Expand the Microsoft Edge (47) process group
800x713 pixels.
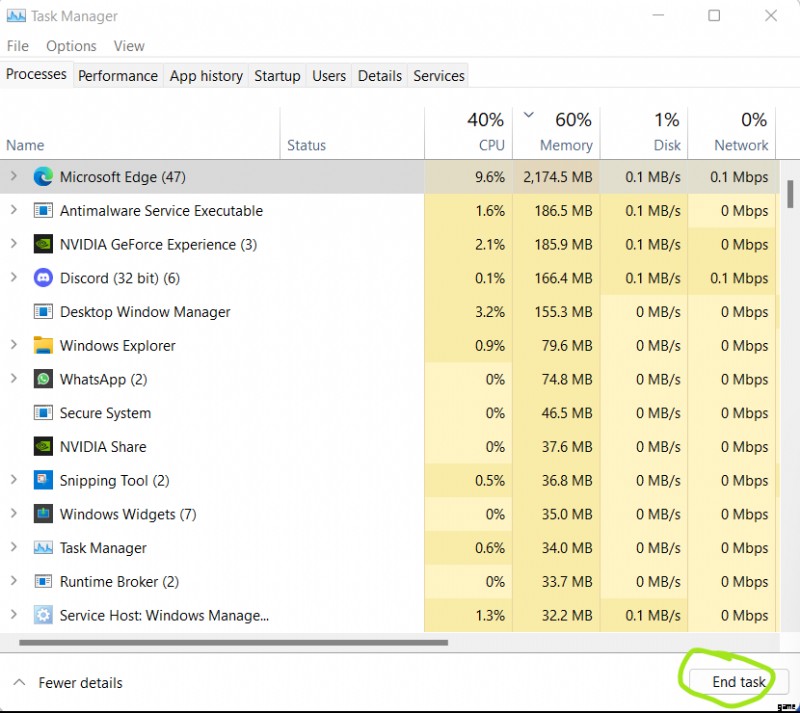14,176
